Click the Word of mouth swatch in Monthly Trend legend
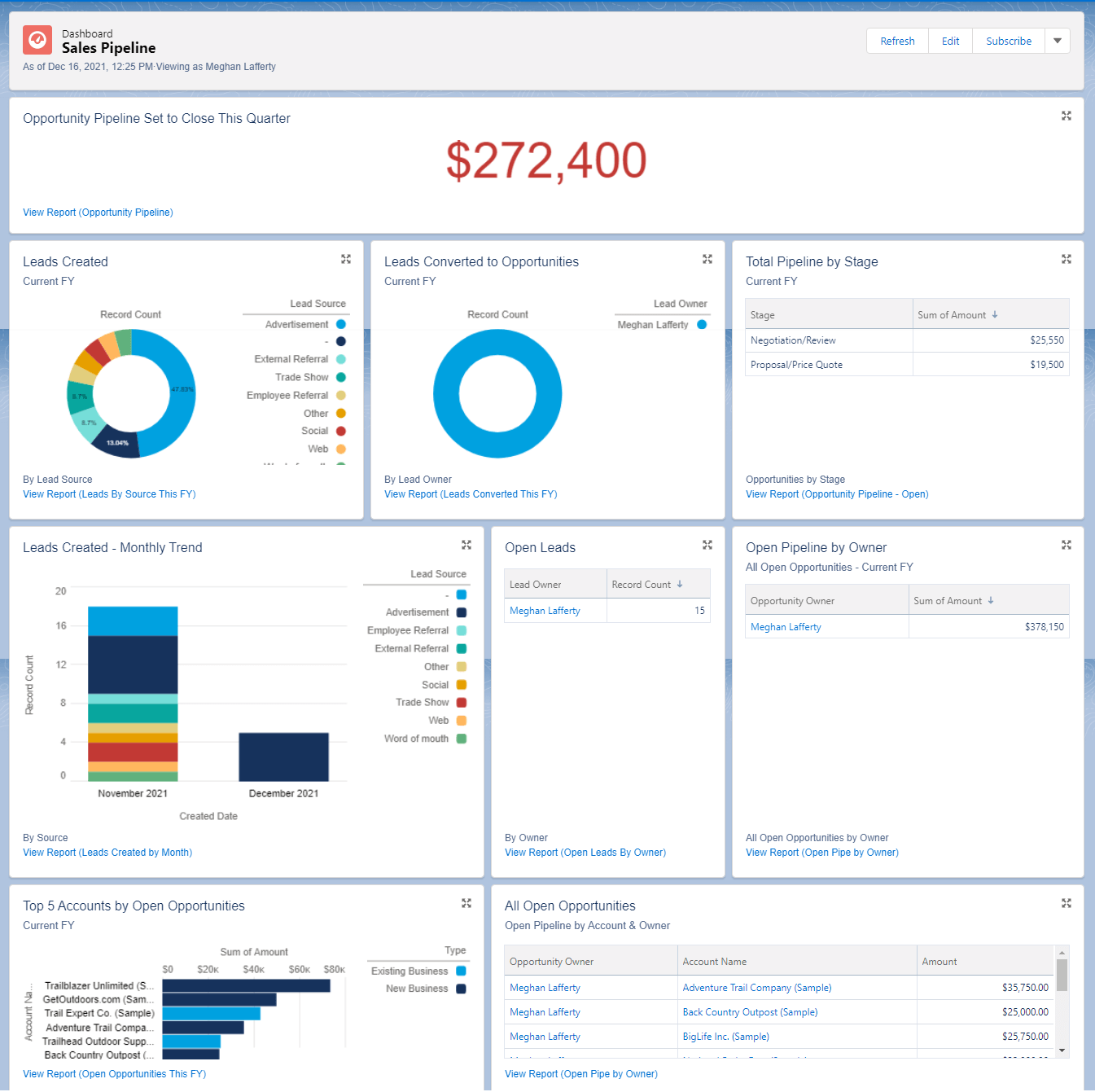The height and width of the screenshot is (1092, 1095). click(x=462, y=739)
